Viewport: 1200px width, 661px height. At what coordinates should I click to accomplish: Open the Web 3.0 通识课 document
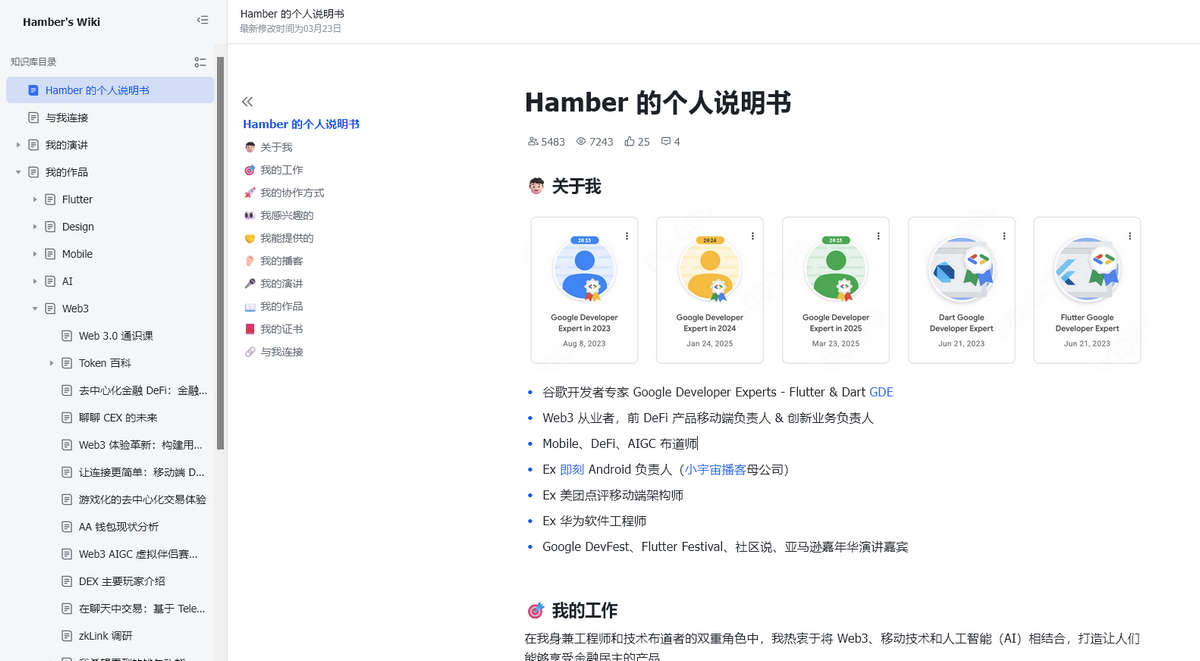(116, 336)
